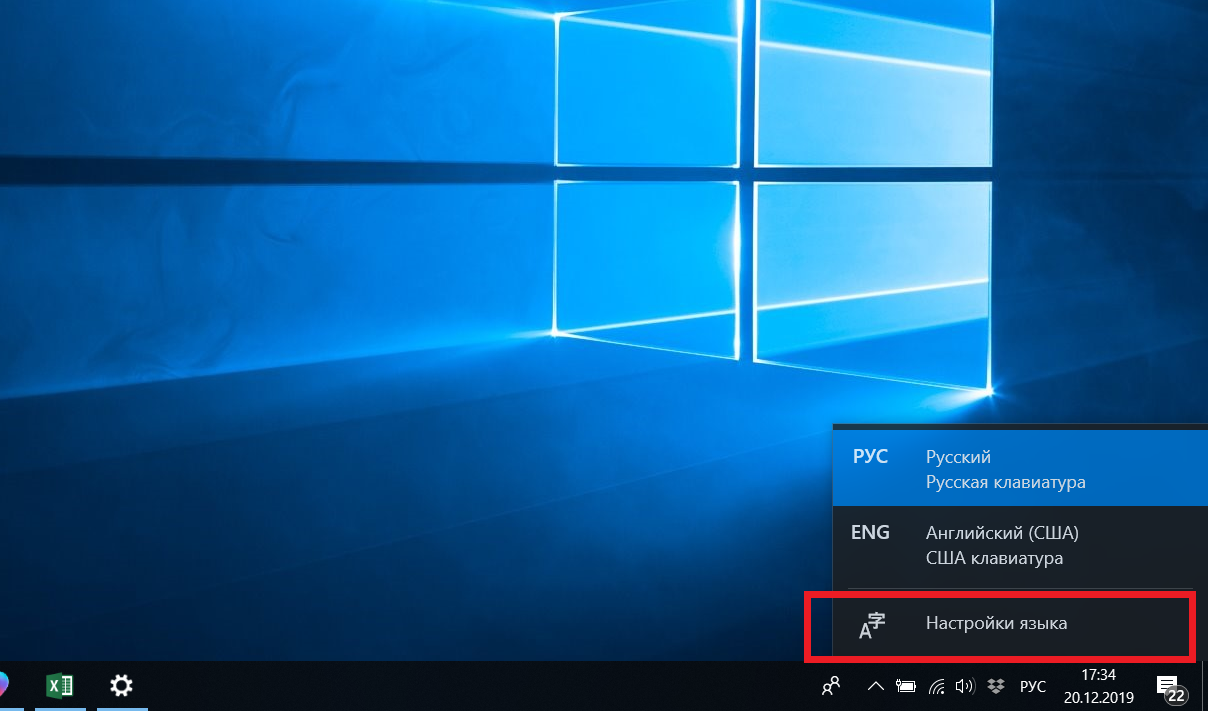Open the Action Center notifications icon
The width and height of the screenshot is (1208, 711).
coord(1167,686)
